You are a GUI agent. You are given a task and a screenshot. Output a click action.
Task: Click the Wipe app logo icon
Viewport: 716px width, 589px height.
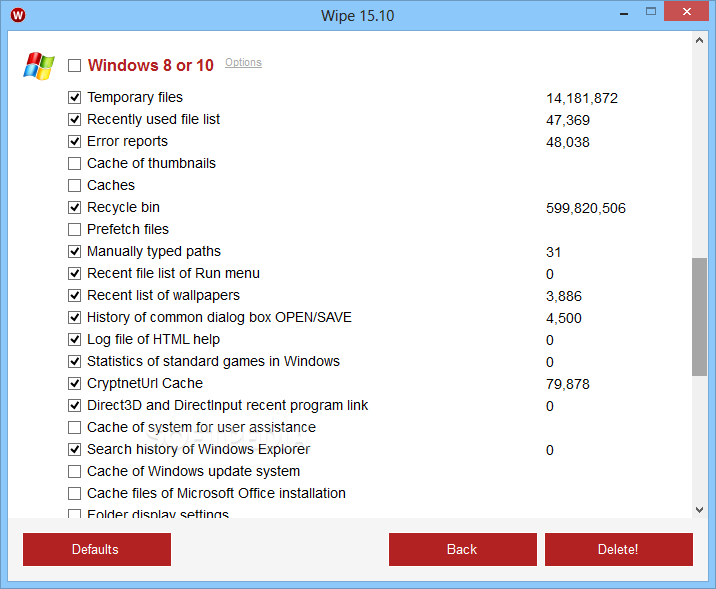coord(18,15)
